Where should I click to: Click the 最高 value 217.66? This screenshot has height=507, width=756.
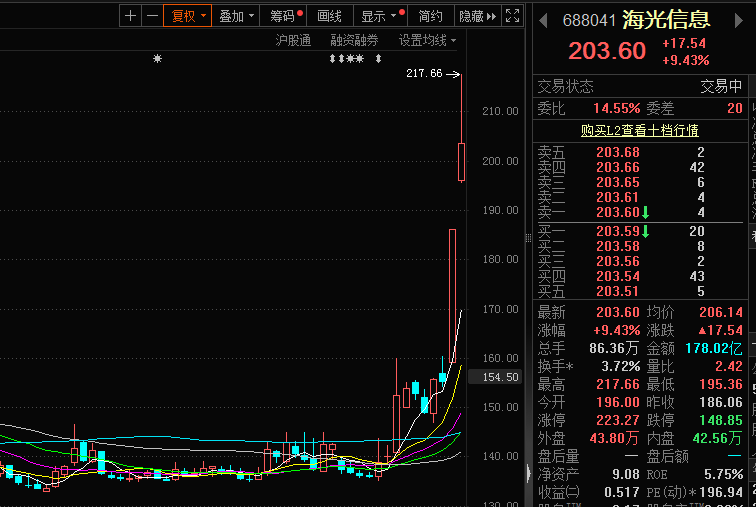tap(618, 384)
